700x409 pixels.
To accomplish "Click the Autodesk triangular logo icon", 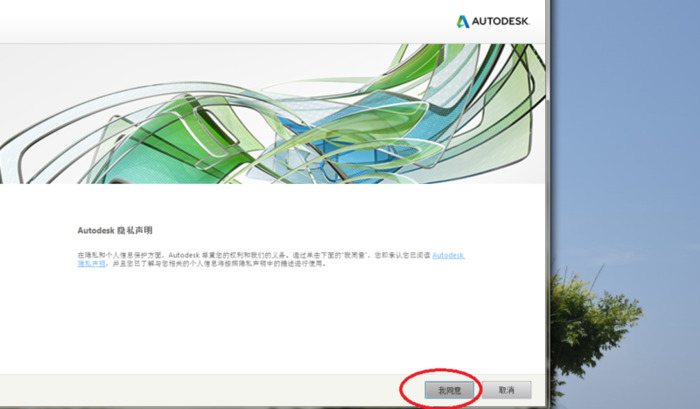I will point(464,21).
